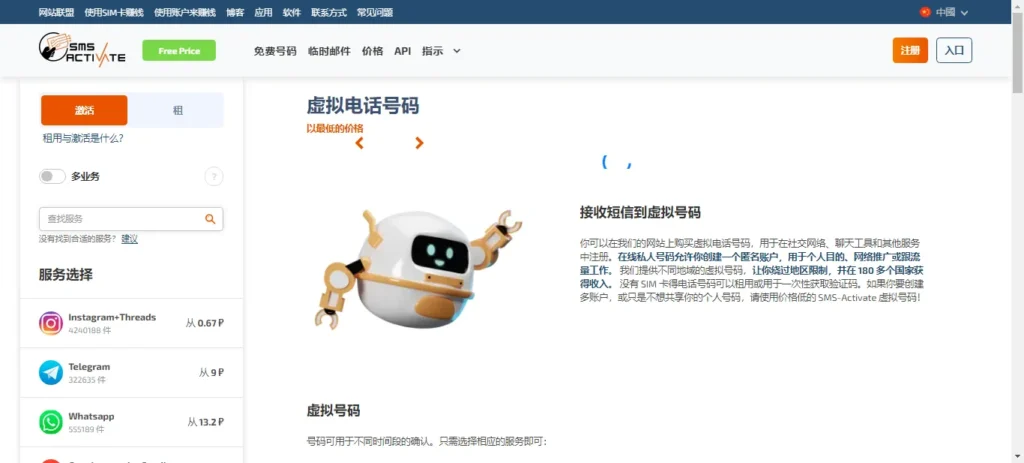Select the Instagram+Threads service icon

pyautogui.click(x=50, y=323)
